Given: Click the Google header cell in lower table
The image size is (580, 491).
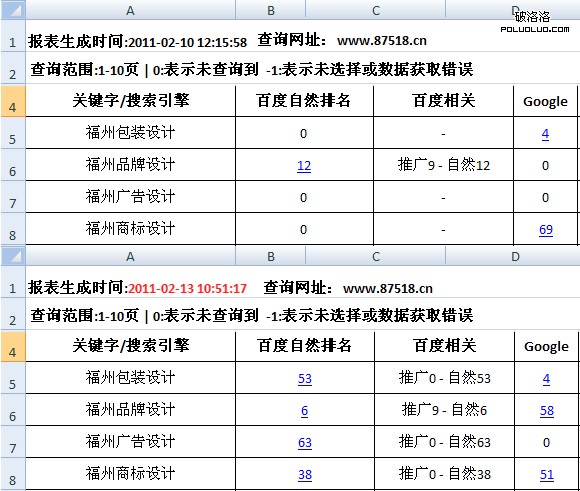Looking at the screenshot, I should 546,346.
